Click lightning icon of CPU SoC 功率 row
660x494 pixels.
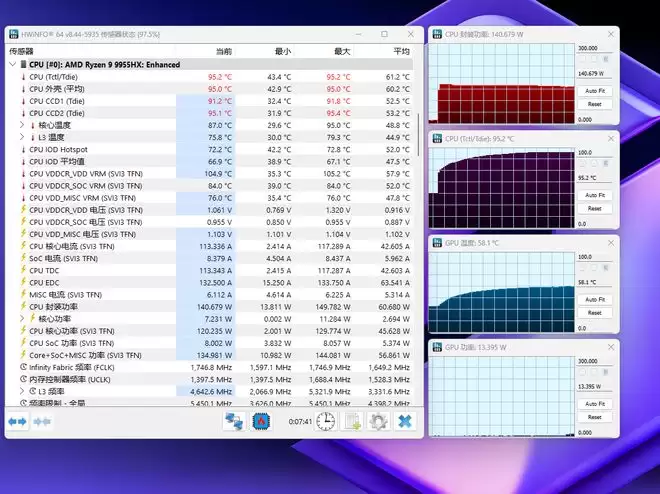tap(24, 343)
